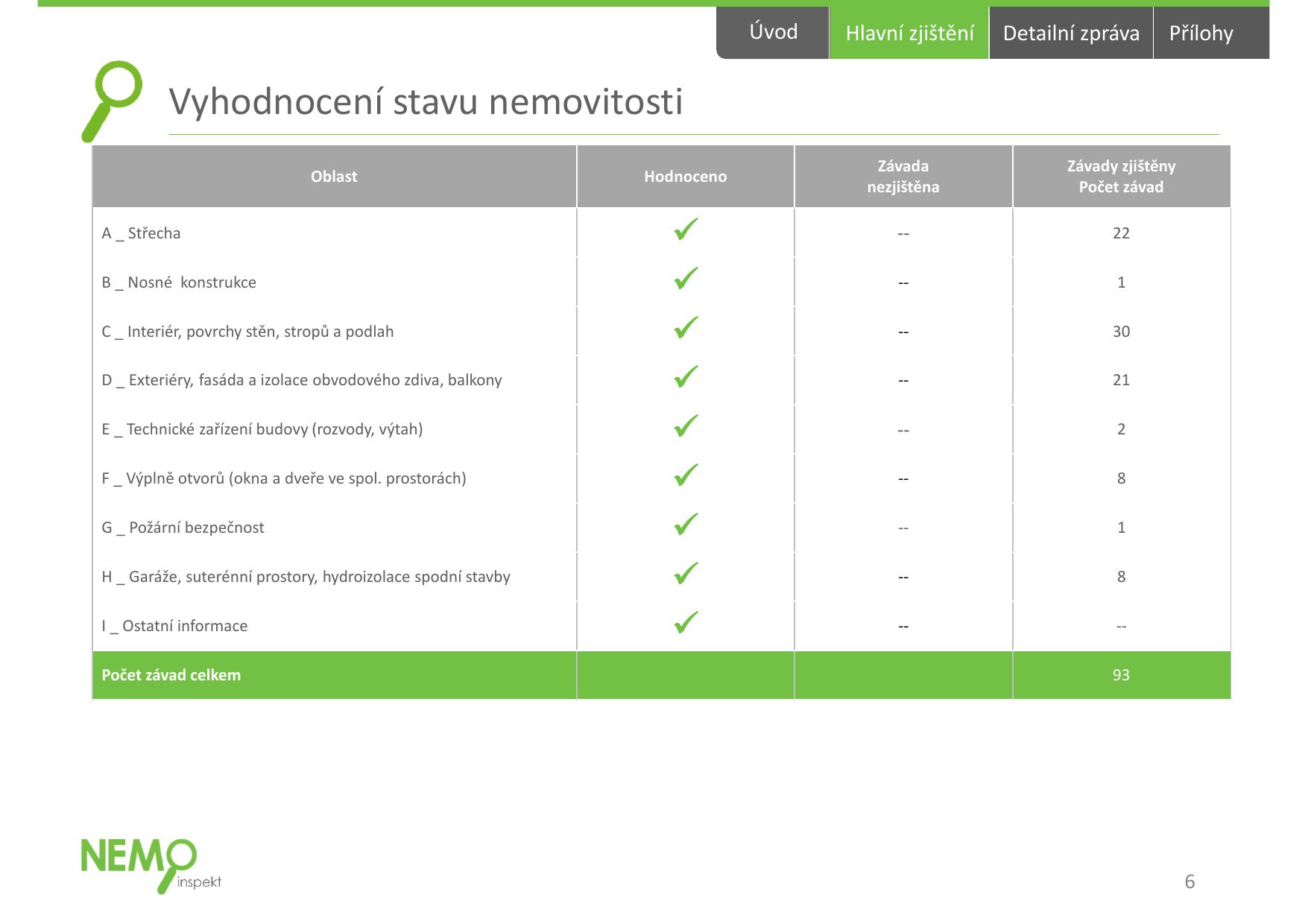Image resolution: width=1308 pixels, height=924 pixels.
Task: Click the green Počet závad celkem row
Action: coord(661,675)
